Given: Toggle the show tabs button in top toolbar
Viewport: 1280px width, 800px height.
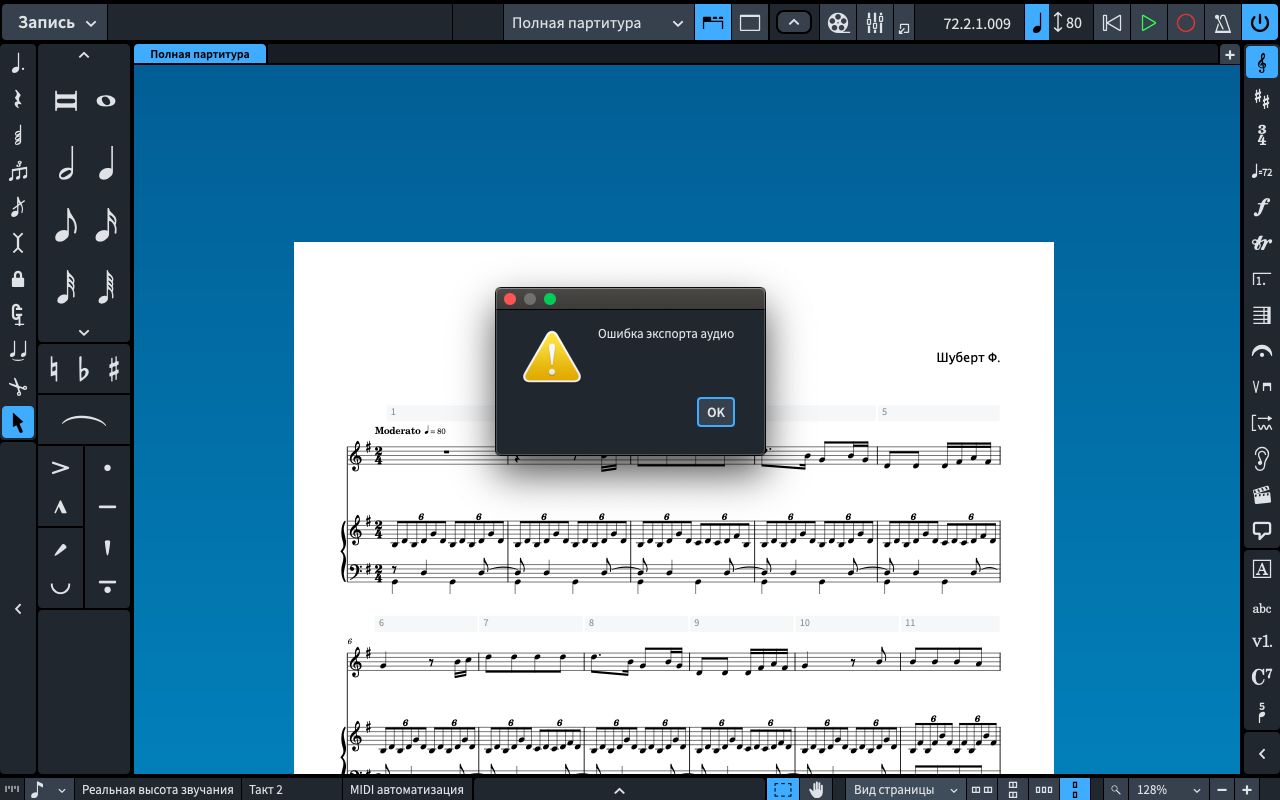Looking at the screenshot, I should (x=713, y=22).
